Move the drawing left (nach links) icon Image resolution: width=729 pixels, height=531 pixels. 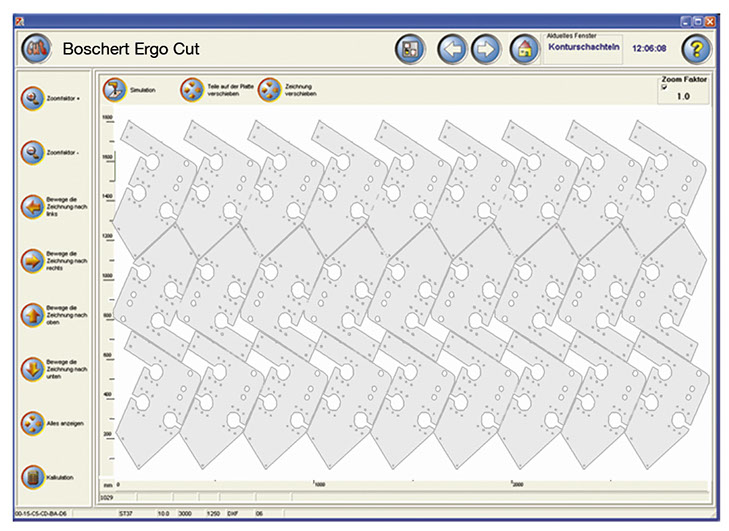(33, 207)
